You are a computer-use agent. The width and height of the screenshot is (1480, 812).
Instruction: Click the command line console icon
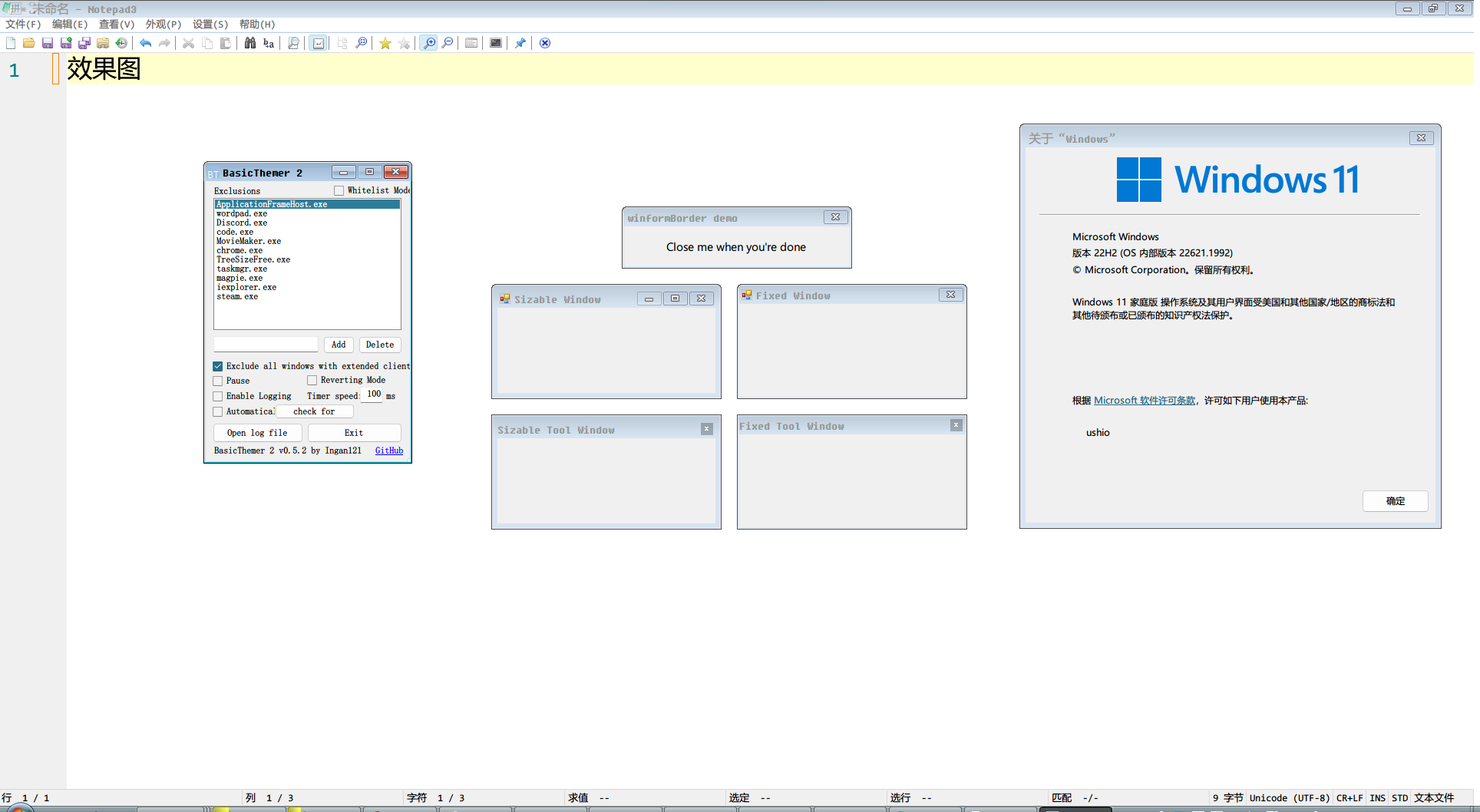(496, 43)
